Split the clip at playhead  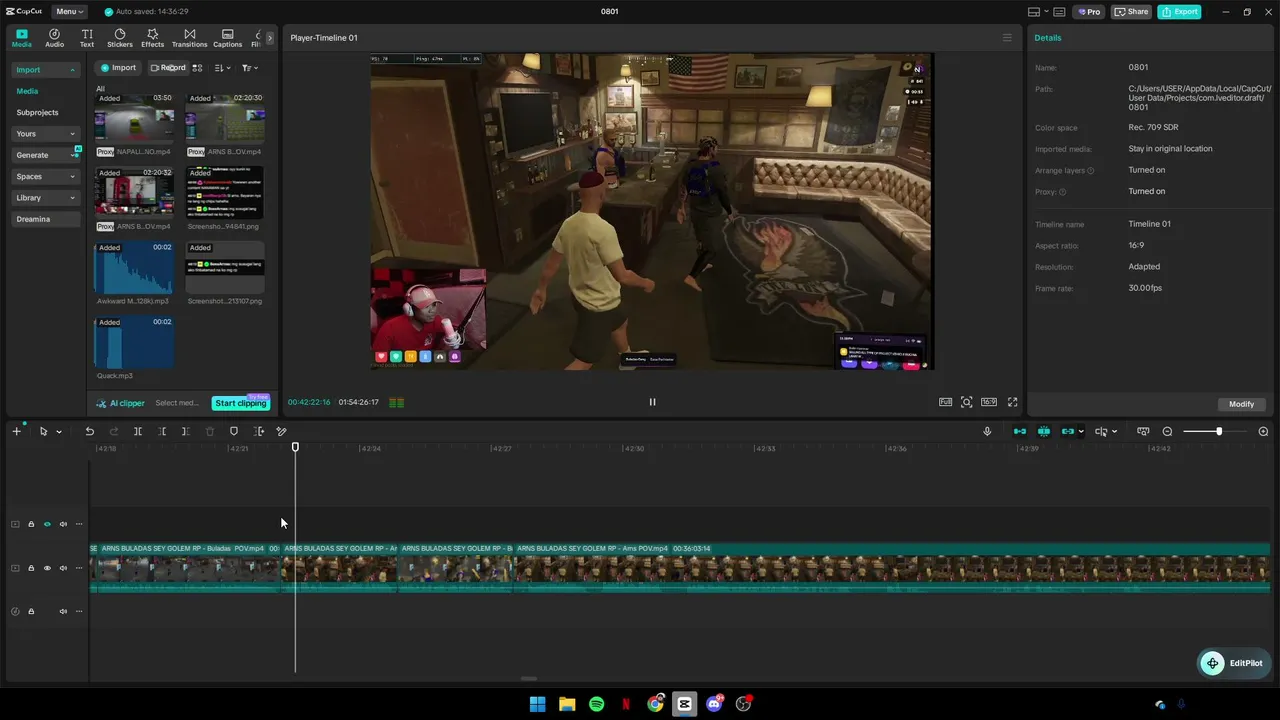(138, 431)
